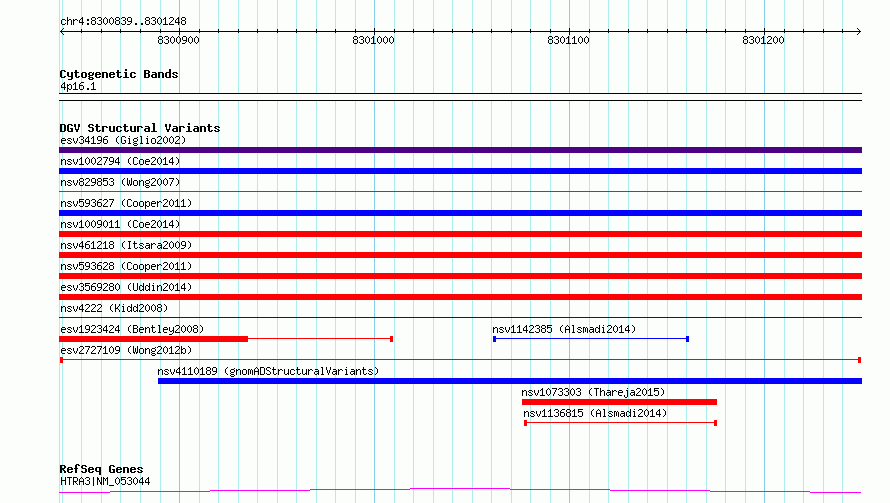Click the nsv4222 (Kidd2008) label
This screenshot has width=890, height=503.
(x=114, y=308)
